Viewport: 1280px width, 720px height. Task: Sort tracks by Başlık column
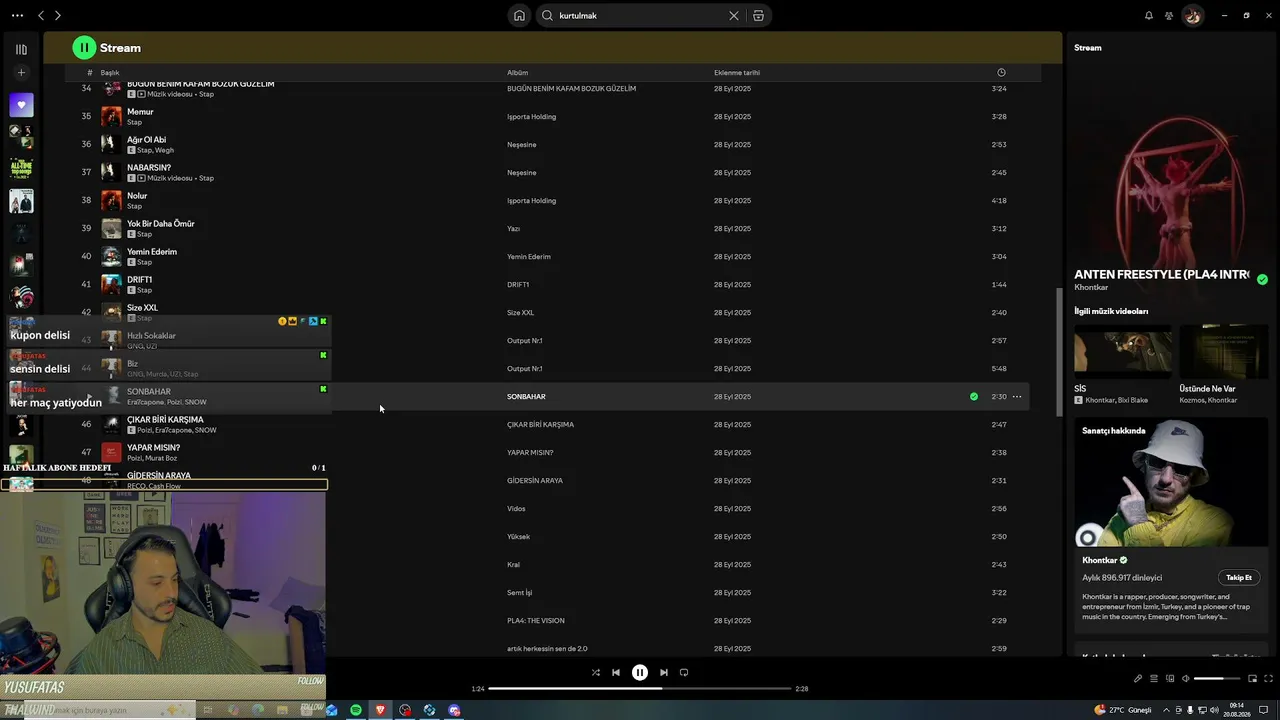110,73
